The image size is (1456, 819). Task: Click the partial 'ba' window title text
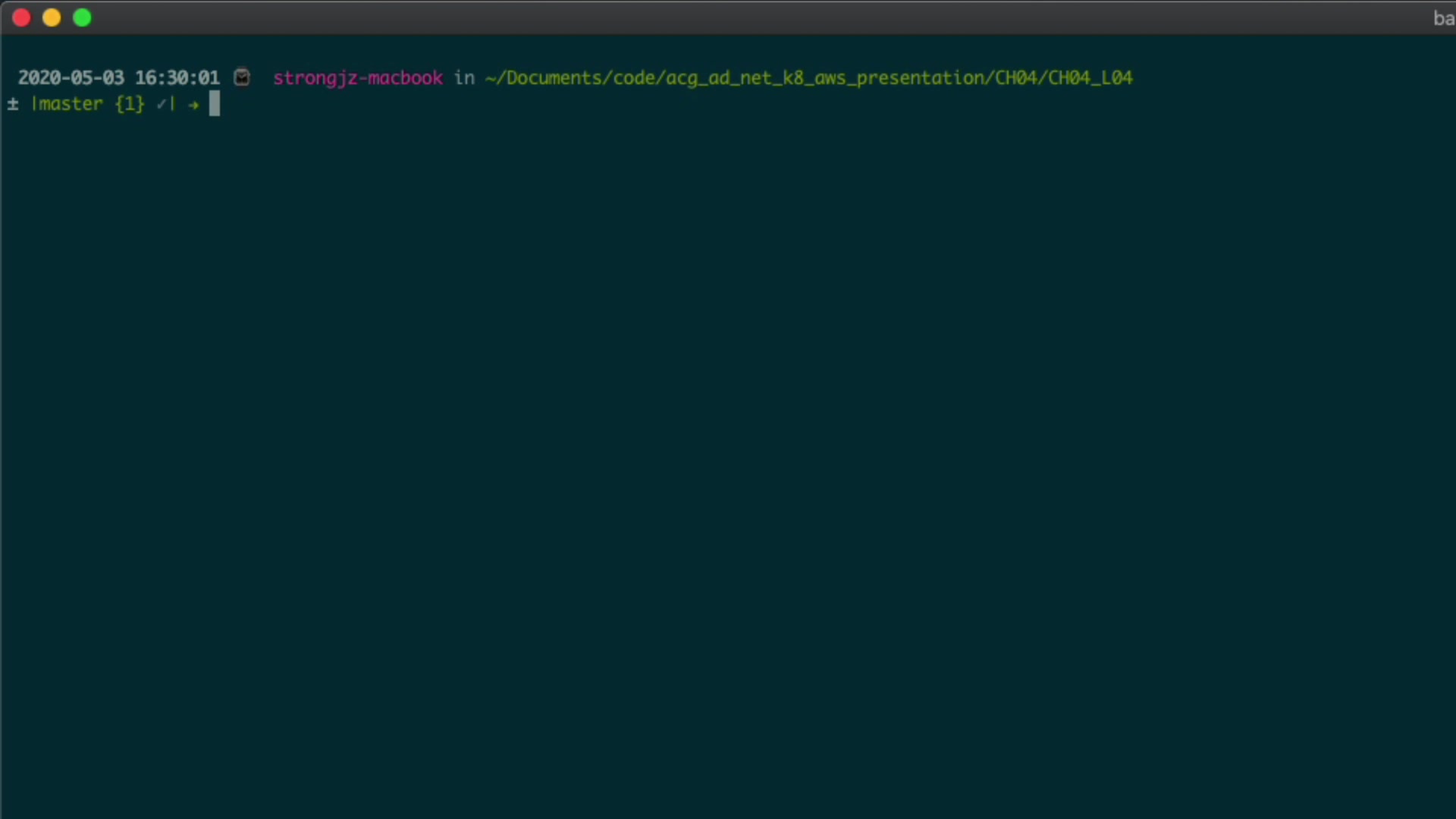tap(1443, 18)
